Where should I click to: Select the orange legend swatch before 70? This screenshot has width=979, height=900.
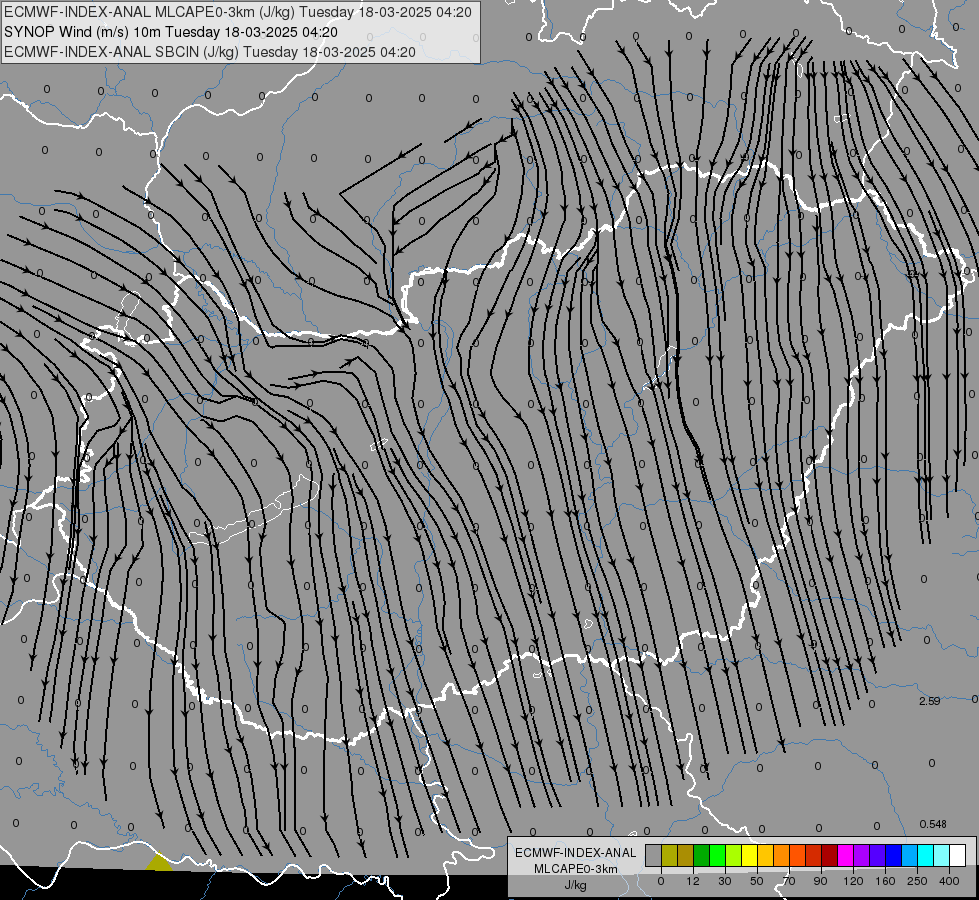click(782, 855)
